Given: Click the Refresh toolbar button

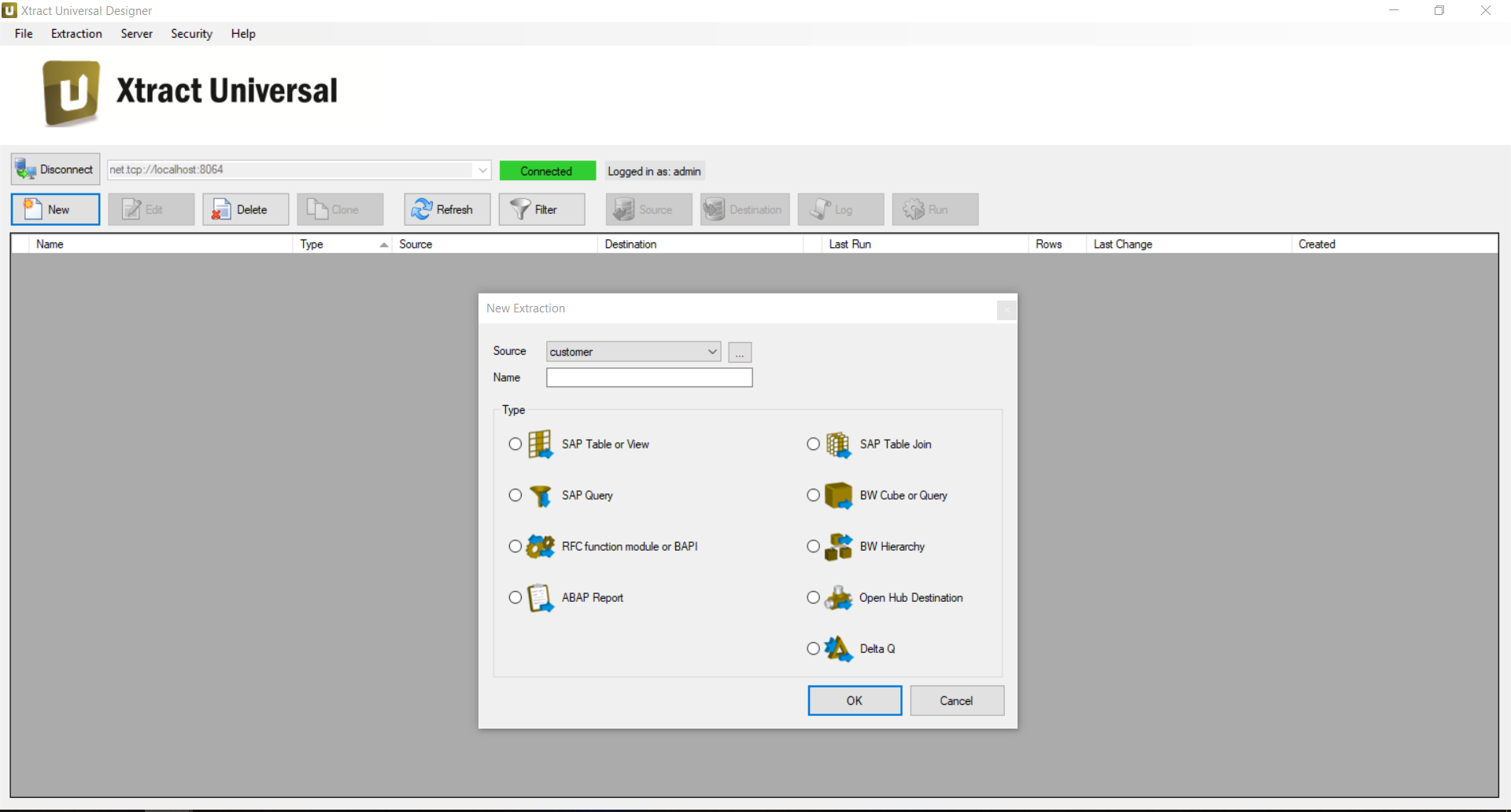Looking at the screenshot, I should [447, 209].
